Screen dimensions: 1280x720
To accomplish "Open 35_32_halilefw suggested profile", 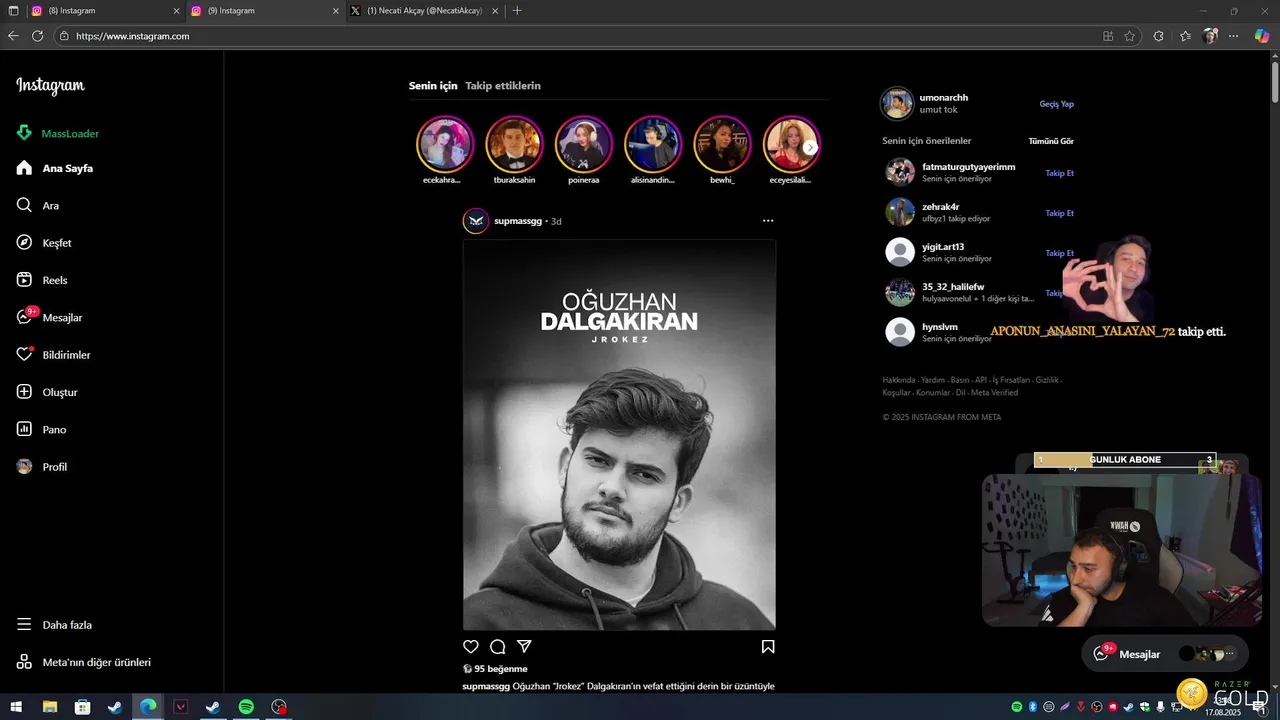I will click(953, 287).
